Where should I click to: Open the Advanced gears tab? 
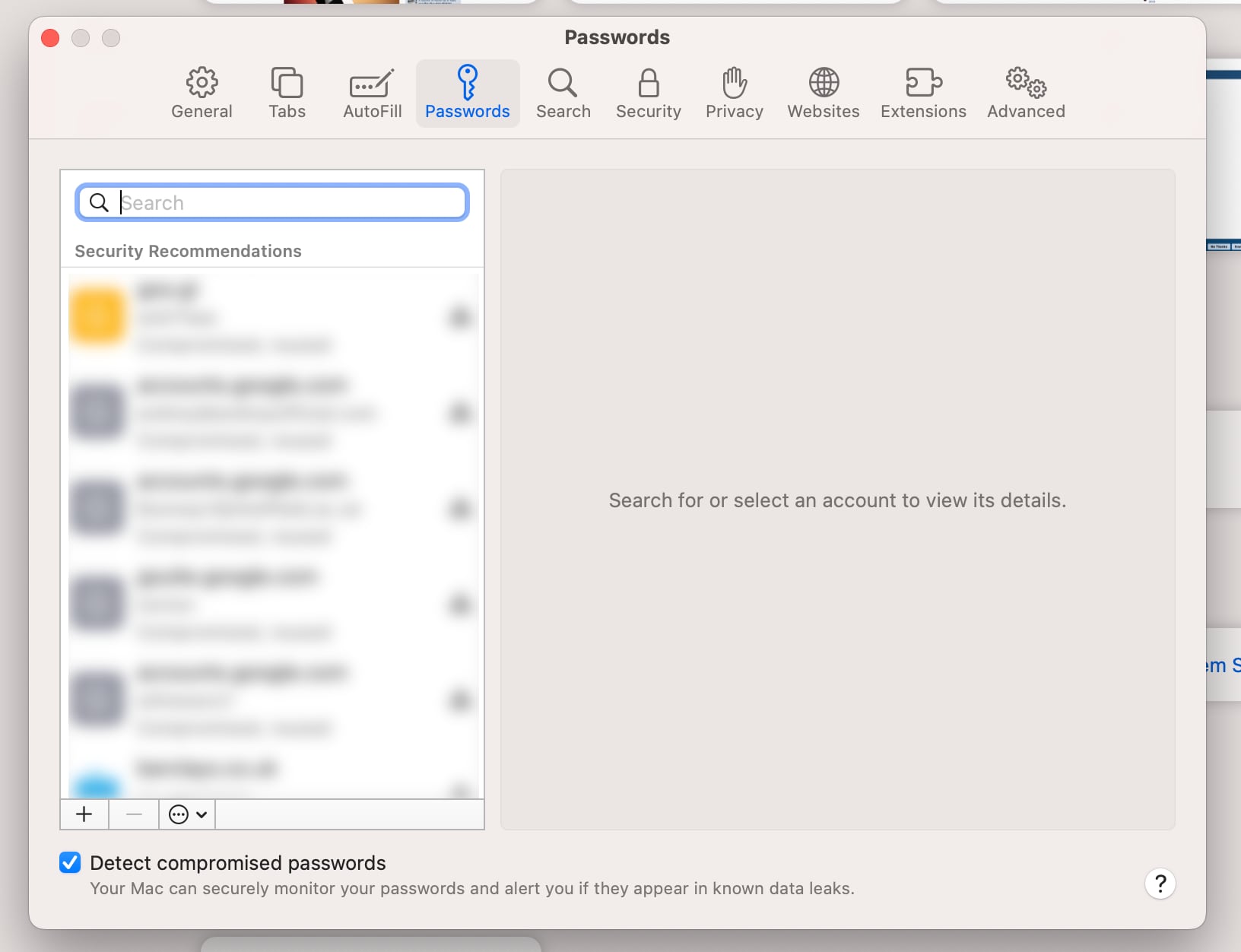coord(1026,94)
